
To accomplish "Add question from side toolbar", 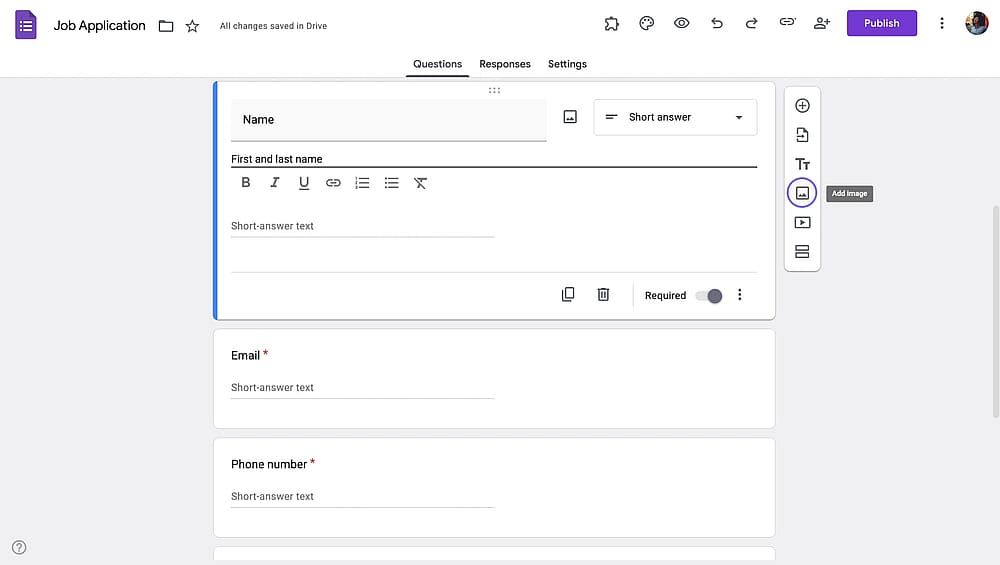I will tap(802, 105).
